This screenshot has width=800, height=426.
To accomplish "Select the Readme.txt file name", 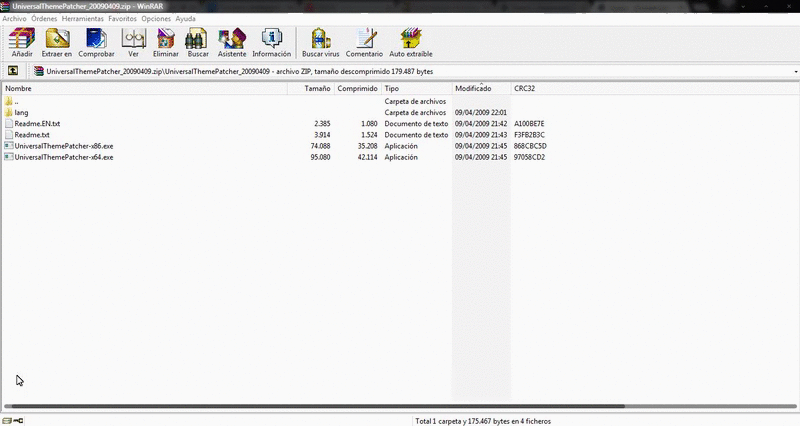I will click(32, 135).
